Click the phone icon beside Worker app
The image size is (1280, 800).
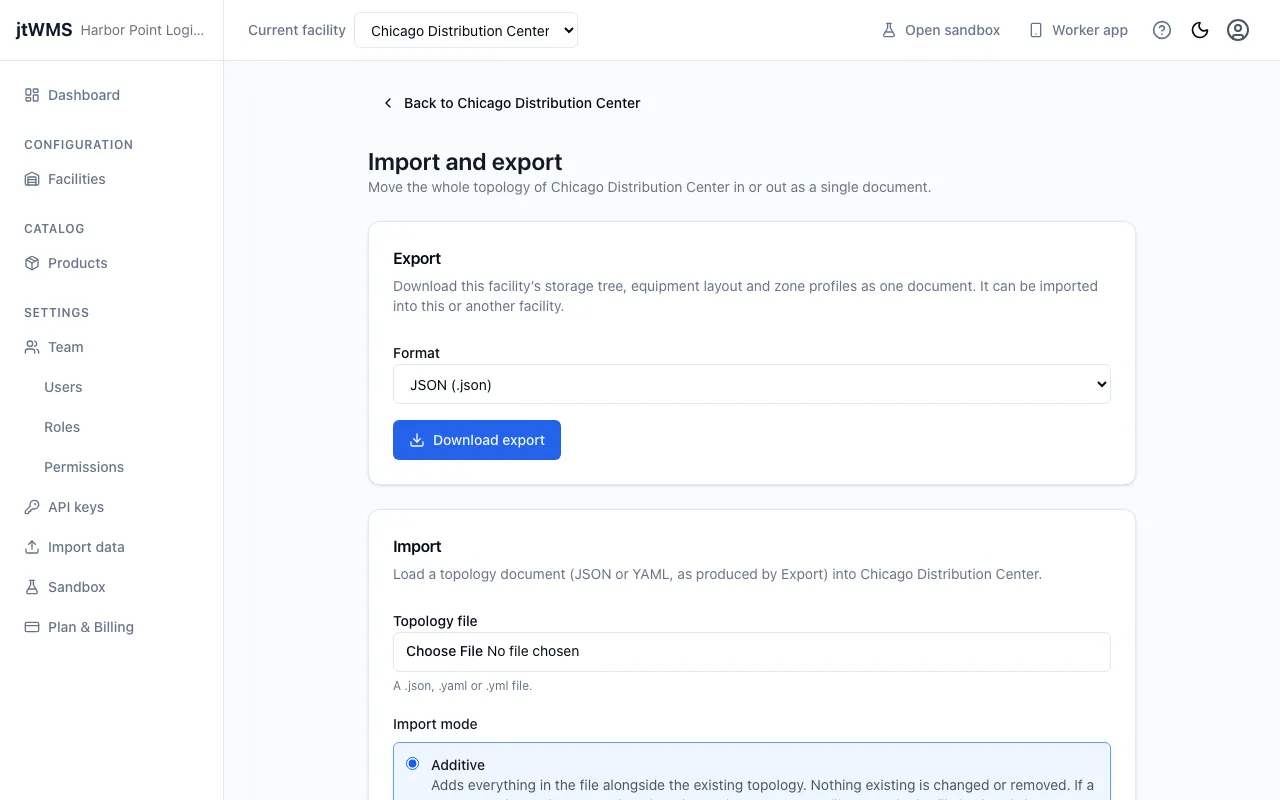(1036, 30)
